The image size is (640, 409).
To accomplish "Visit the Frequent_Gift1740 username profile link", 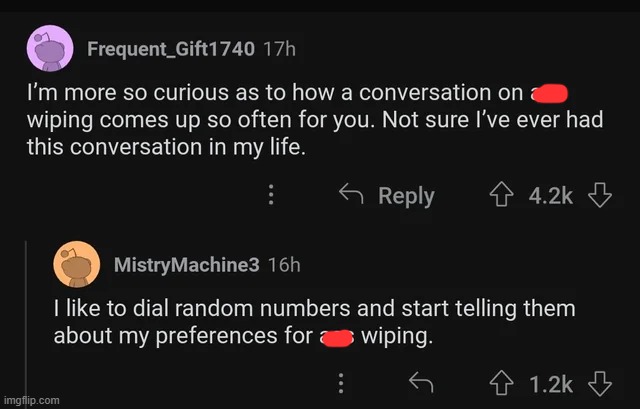I will 171,47.
